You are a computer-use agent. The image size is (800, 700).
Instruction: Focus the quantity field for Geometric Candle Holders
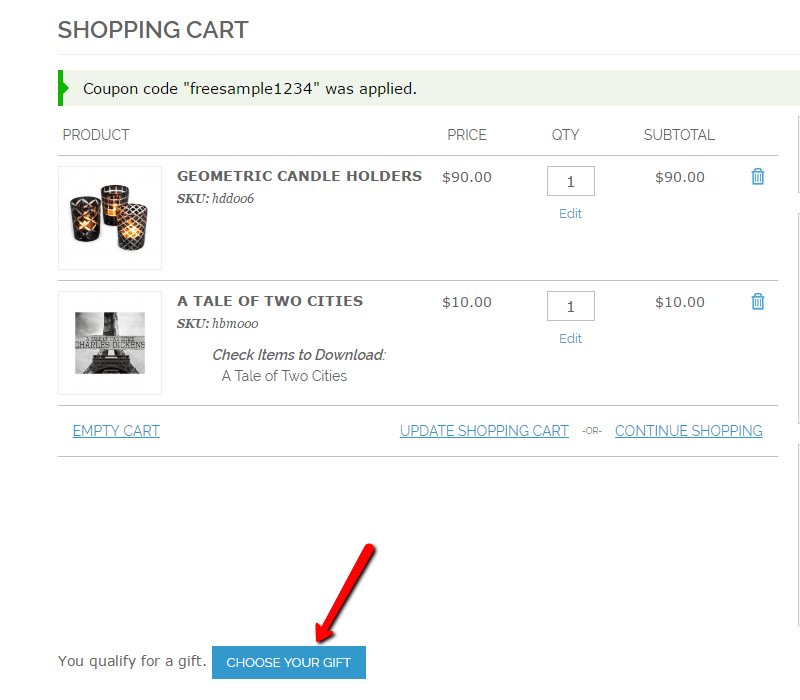[x=571, y=181]
